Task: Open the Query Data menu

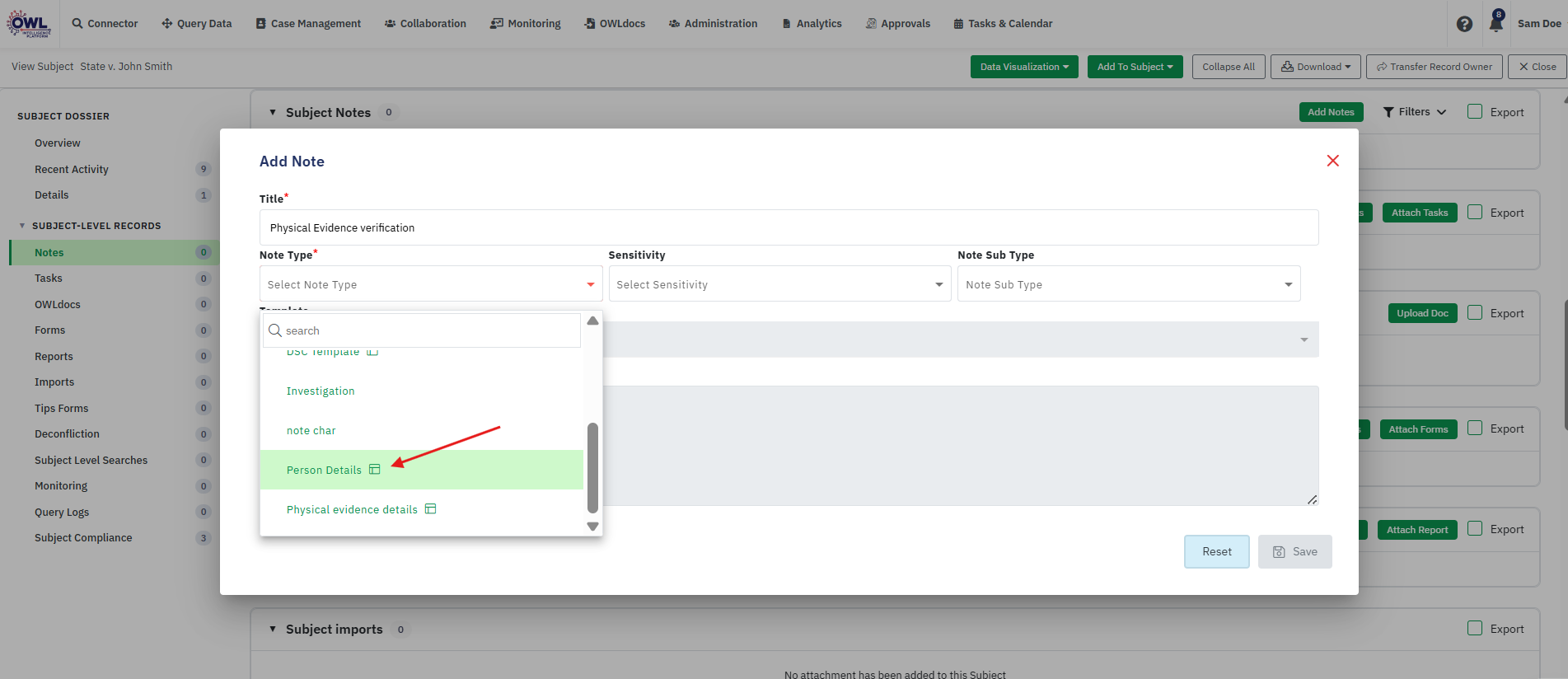Action: pos(196,23)
